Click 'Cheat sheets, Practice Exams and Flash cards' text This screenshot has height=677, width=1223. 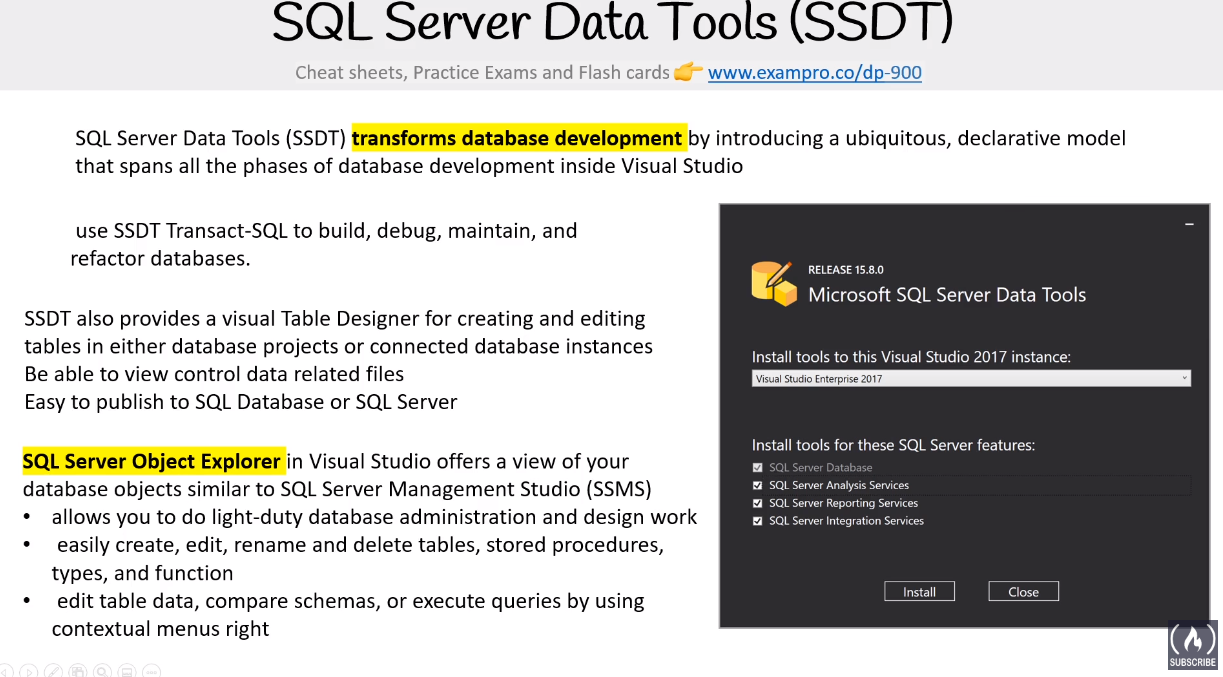click(482, 72)
